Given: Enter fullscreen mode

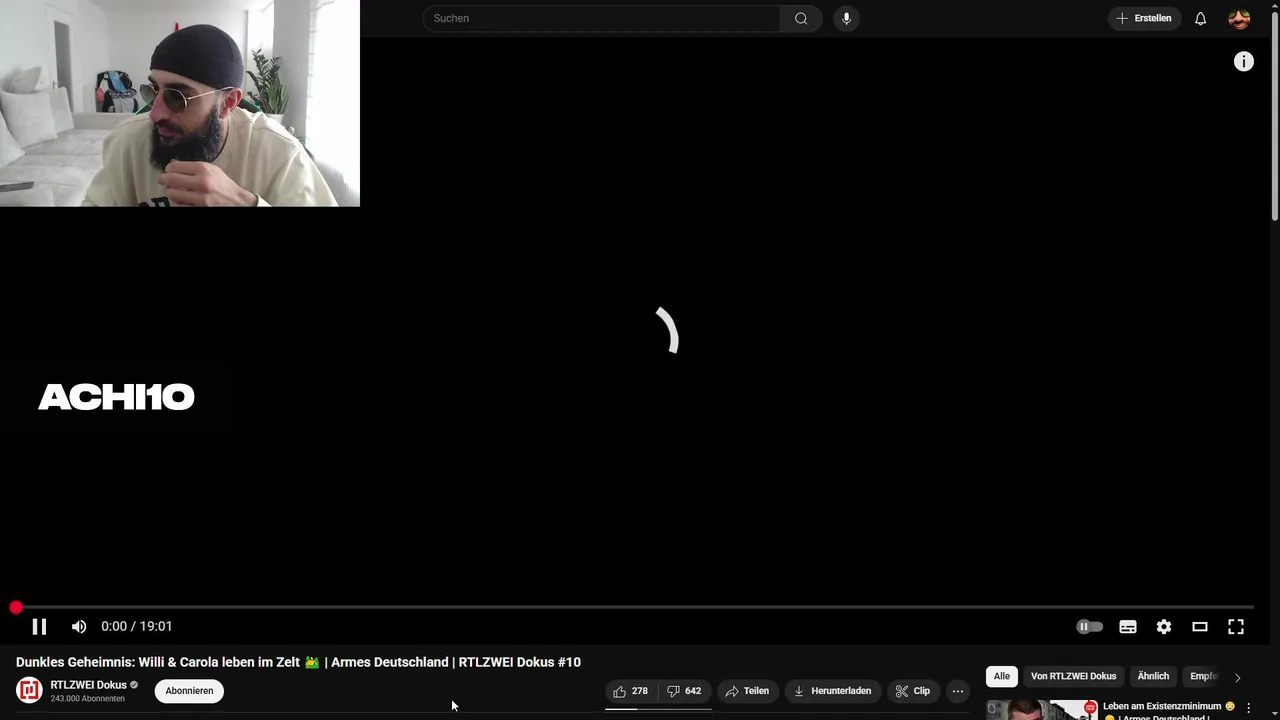Looking at the screenshot, I should click(1236, 626).
